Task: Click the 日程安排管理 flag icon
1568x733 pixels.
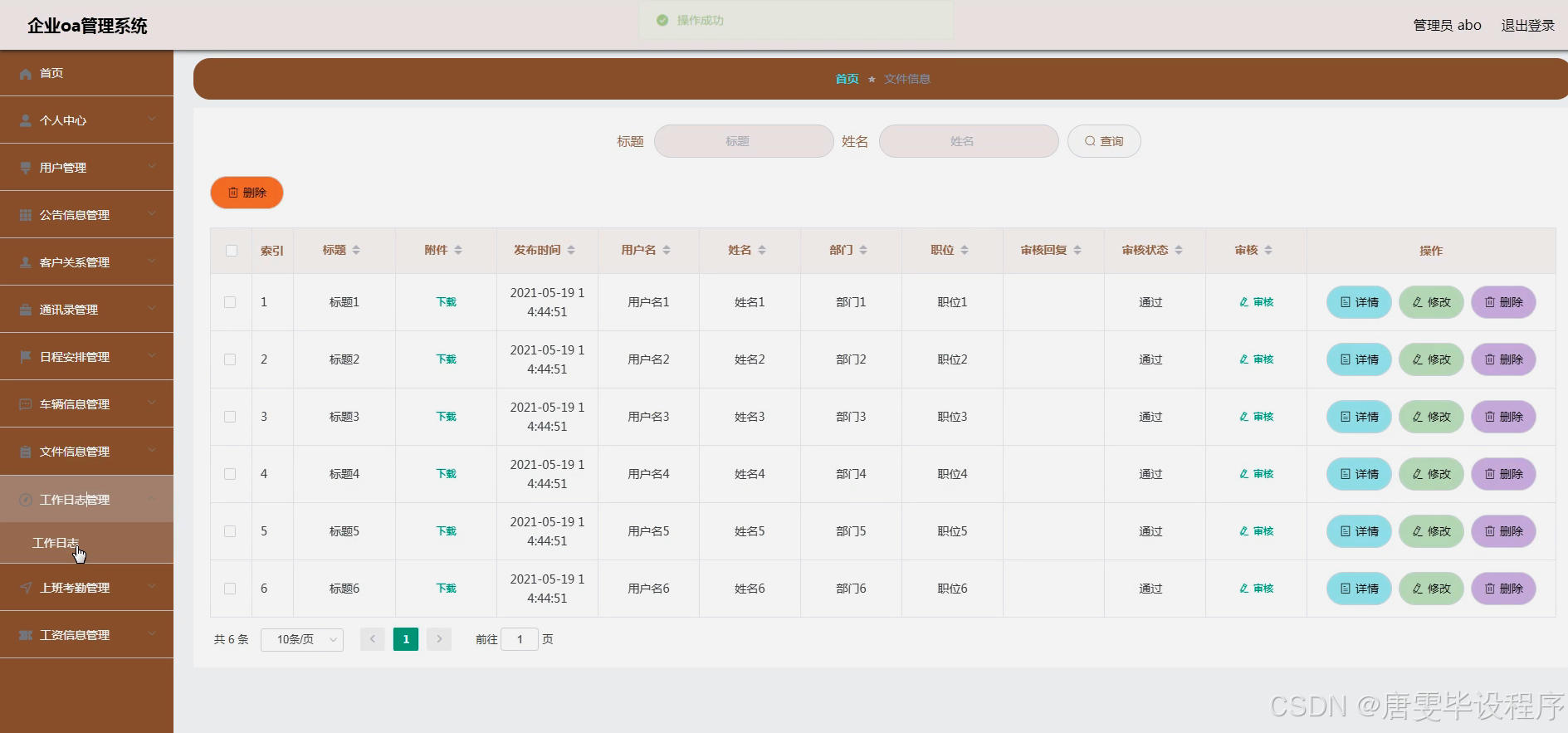Action: pos(26,357)
